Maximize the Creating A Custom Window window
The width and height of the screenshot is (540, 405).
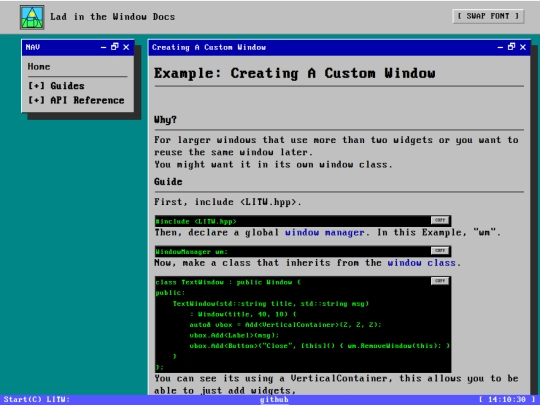pos(511,46)
